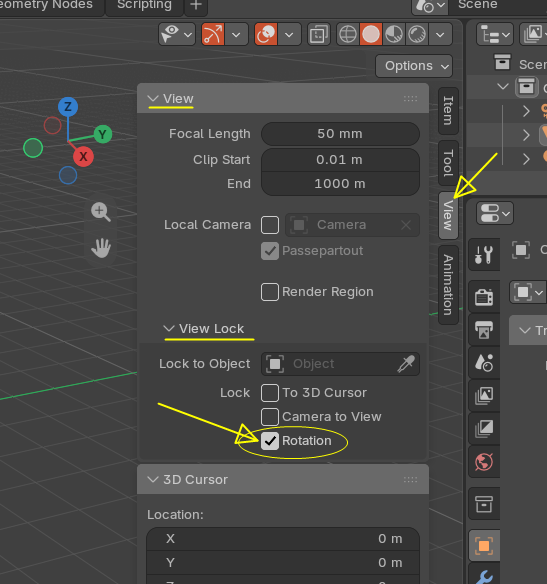This screenshot has height=584, width=547.
Task: Open the Outliner editor type dropdown
Action: coord(495,34)
